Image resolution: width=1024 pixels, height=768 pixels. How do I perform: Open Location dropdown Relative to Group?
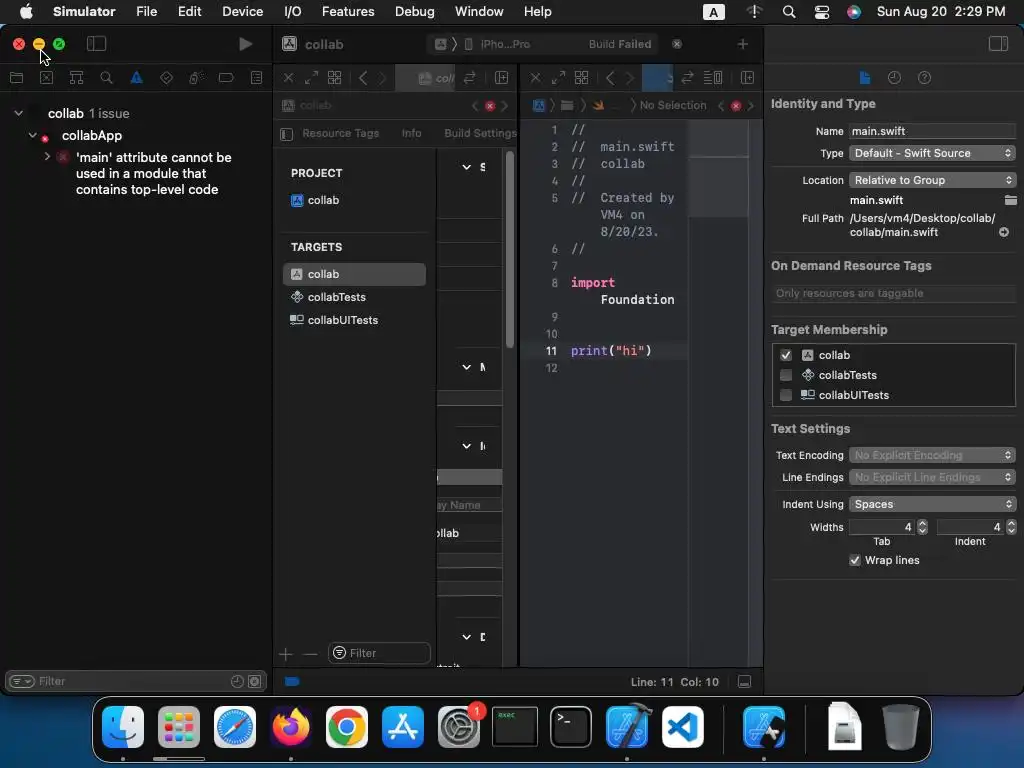(x=933, y=180)
